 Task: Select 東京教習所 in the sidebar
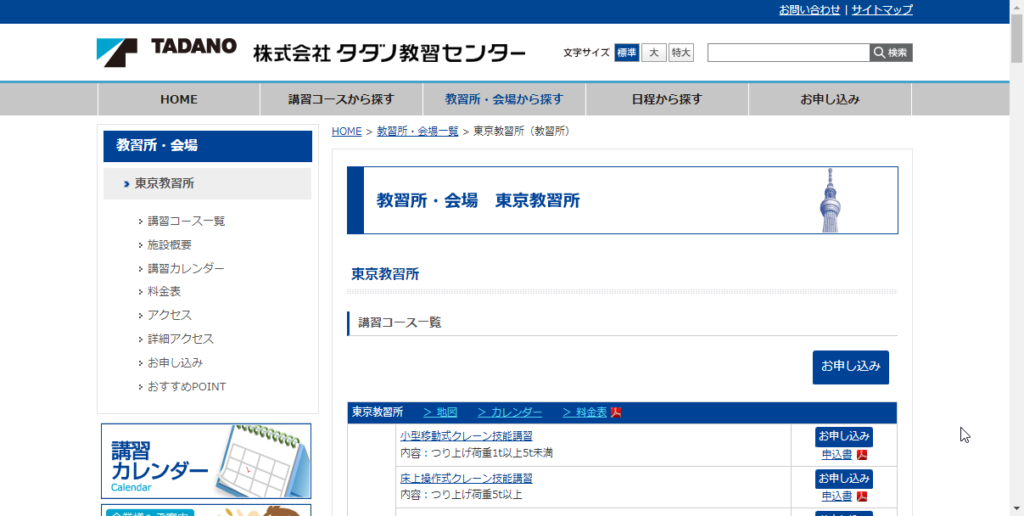pos(207,184)
